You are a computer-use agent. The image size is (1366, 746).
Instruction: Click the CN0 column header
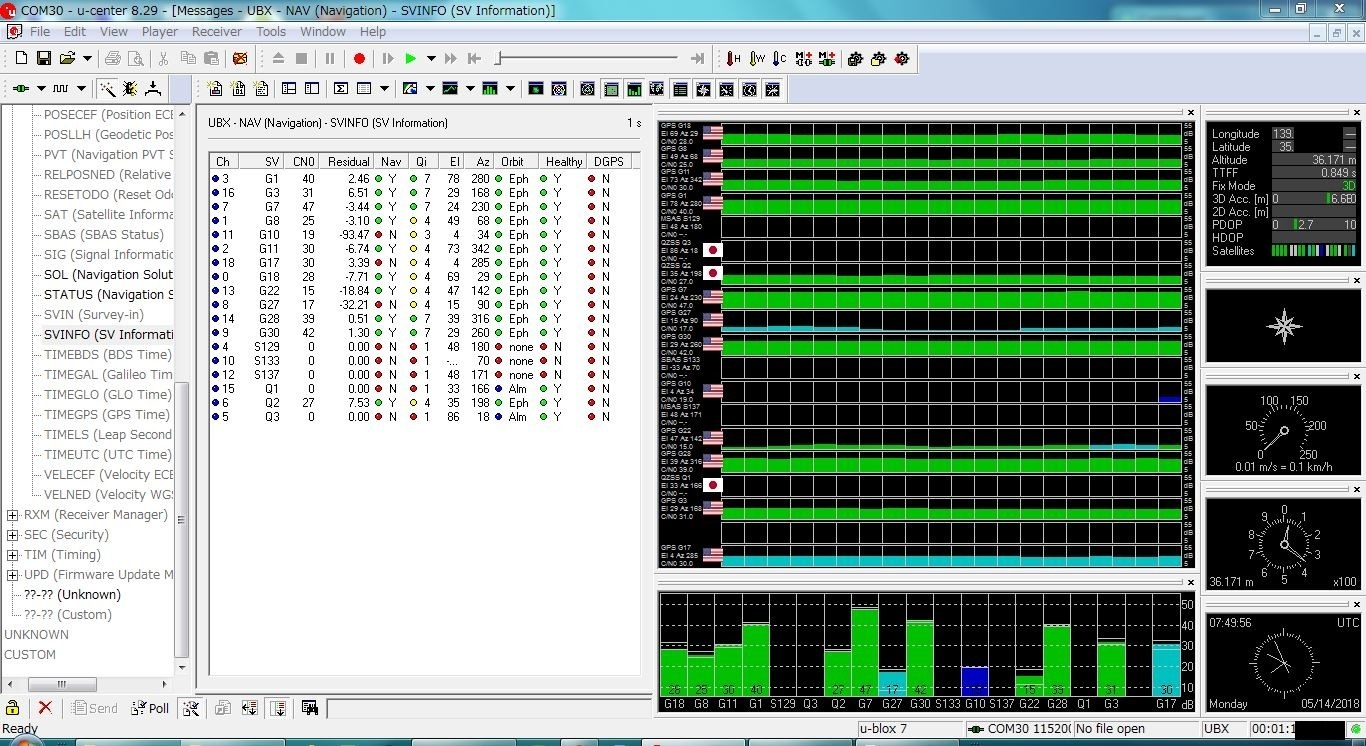tap(303, 161)
